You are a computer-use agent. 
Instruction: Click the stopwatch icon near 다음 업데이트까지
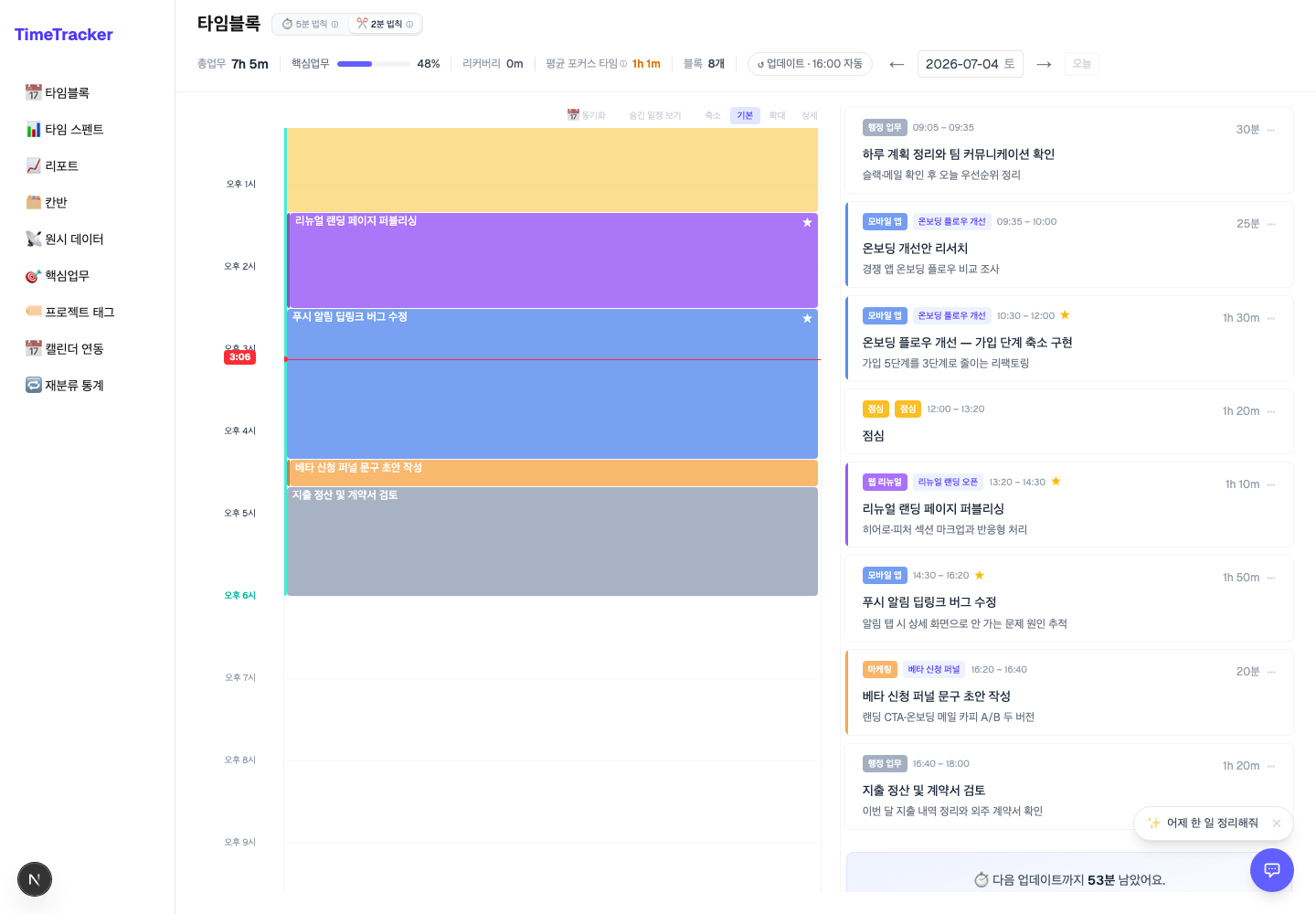pyautogui.click(x=982, y=880)
